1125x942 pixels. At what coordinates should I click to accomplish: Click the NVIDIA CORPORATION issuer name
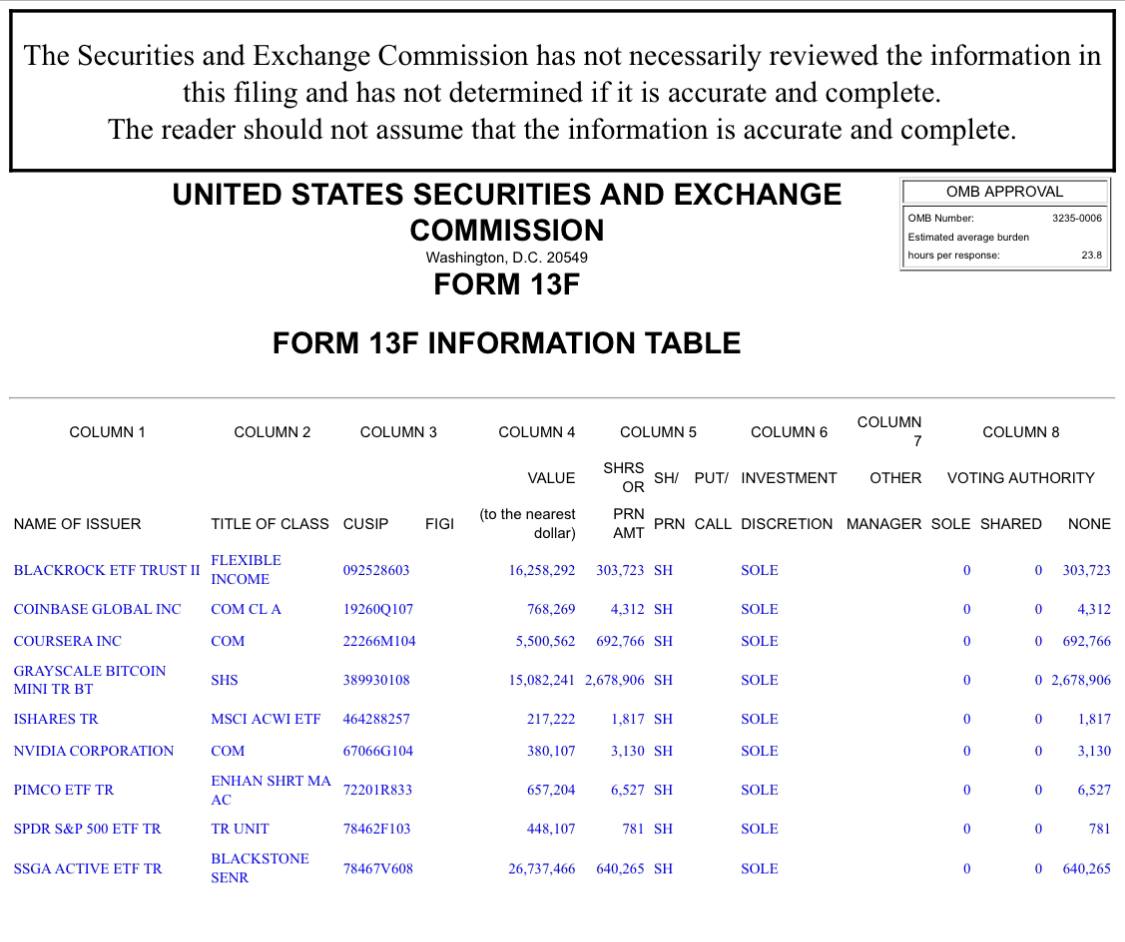[93, 751]
